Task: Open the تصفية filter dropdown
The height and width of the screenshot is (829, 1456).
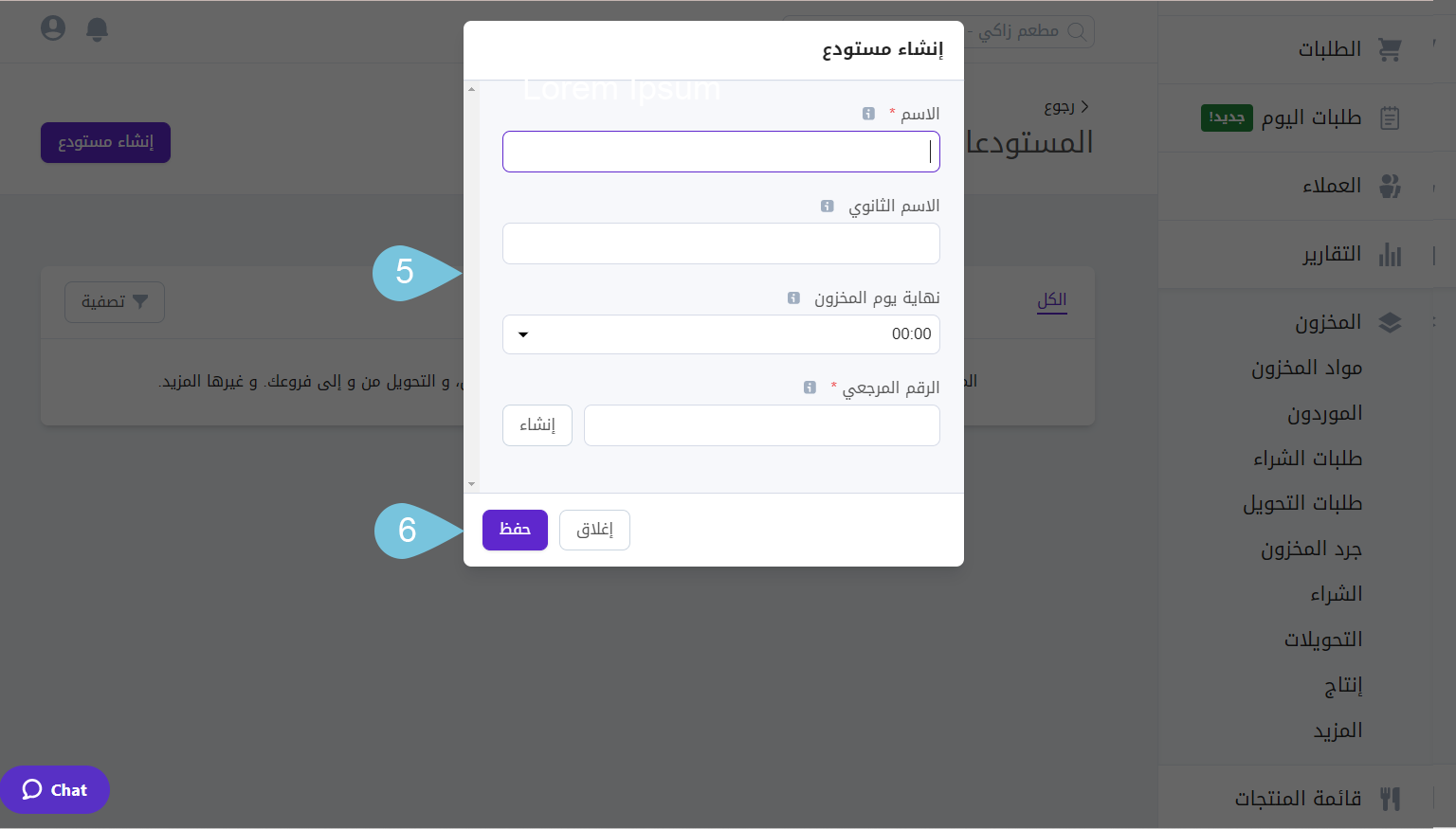Action: tap(115, 302)
